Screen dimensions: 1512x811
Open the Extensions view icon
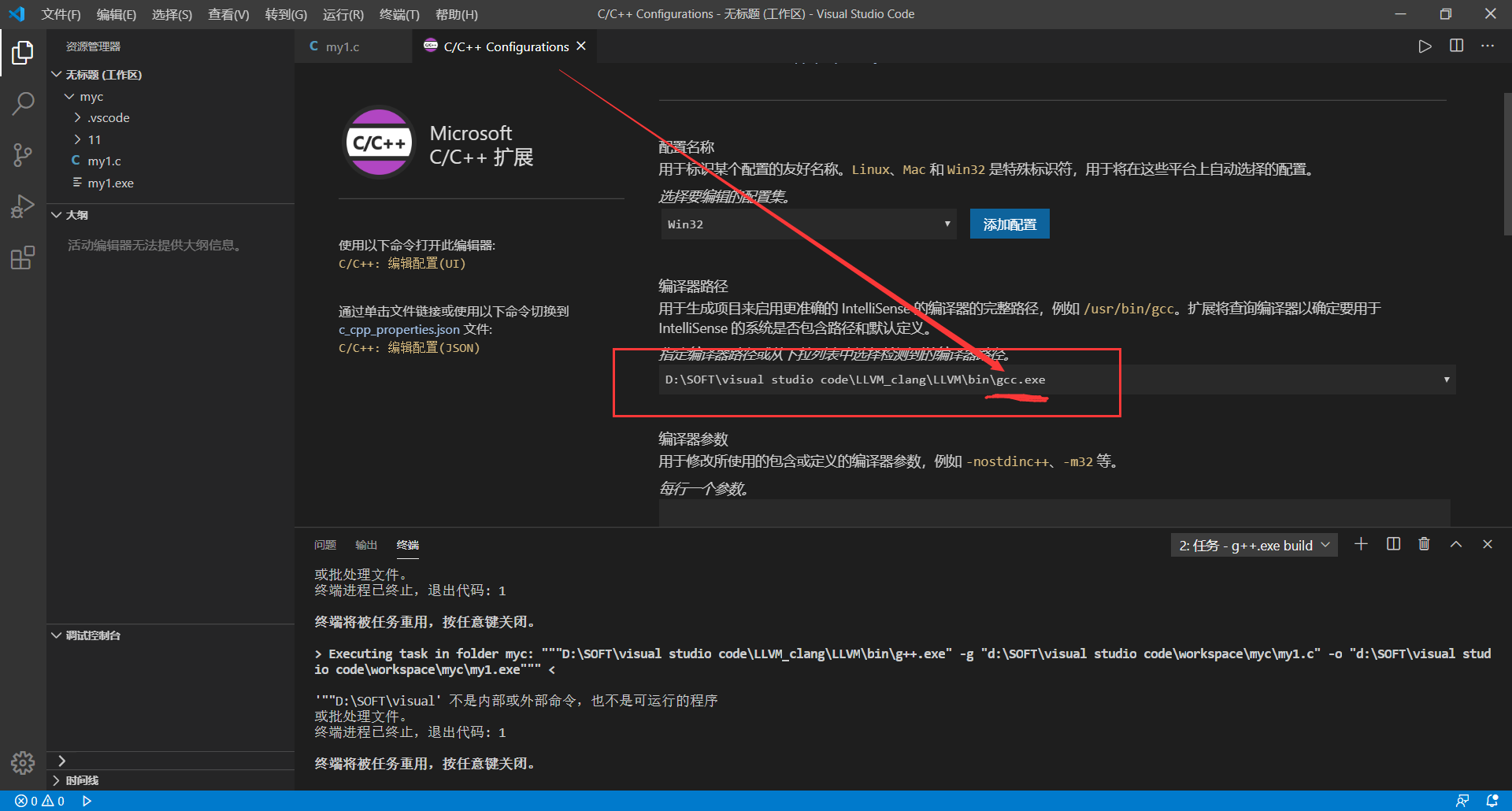tap(23, 257)
